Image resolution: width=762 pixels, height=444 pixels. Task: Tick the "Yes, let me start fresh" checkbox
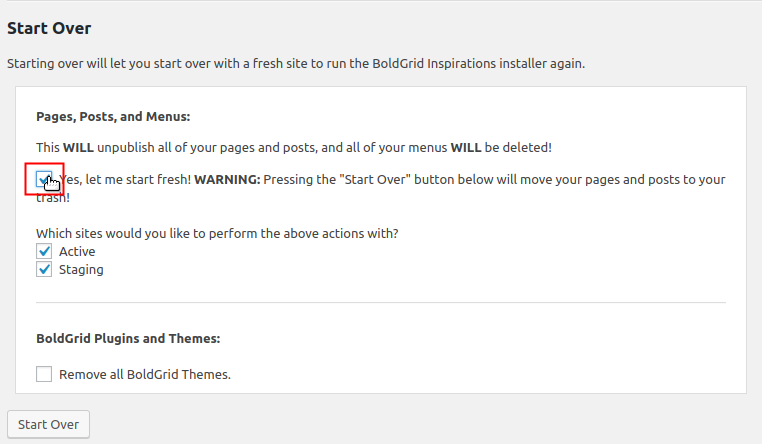point(44,180)
